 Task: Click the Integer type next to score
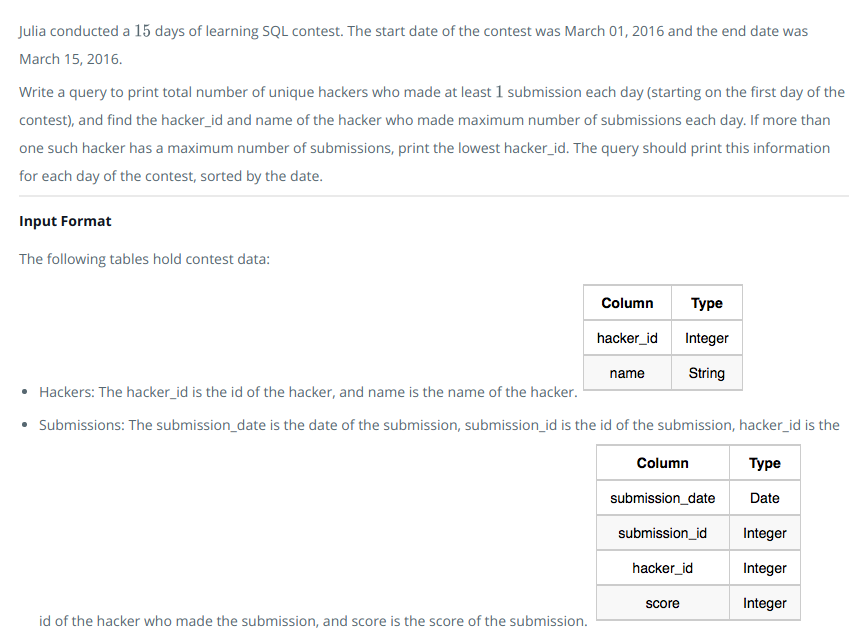tap(764, 603)
